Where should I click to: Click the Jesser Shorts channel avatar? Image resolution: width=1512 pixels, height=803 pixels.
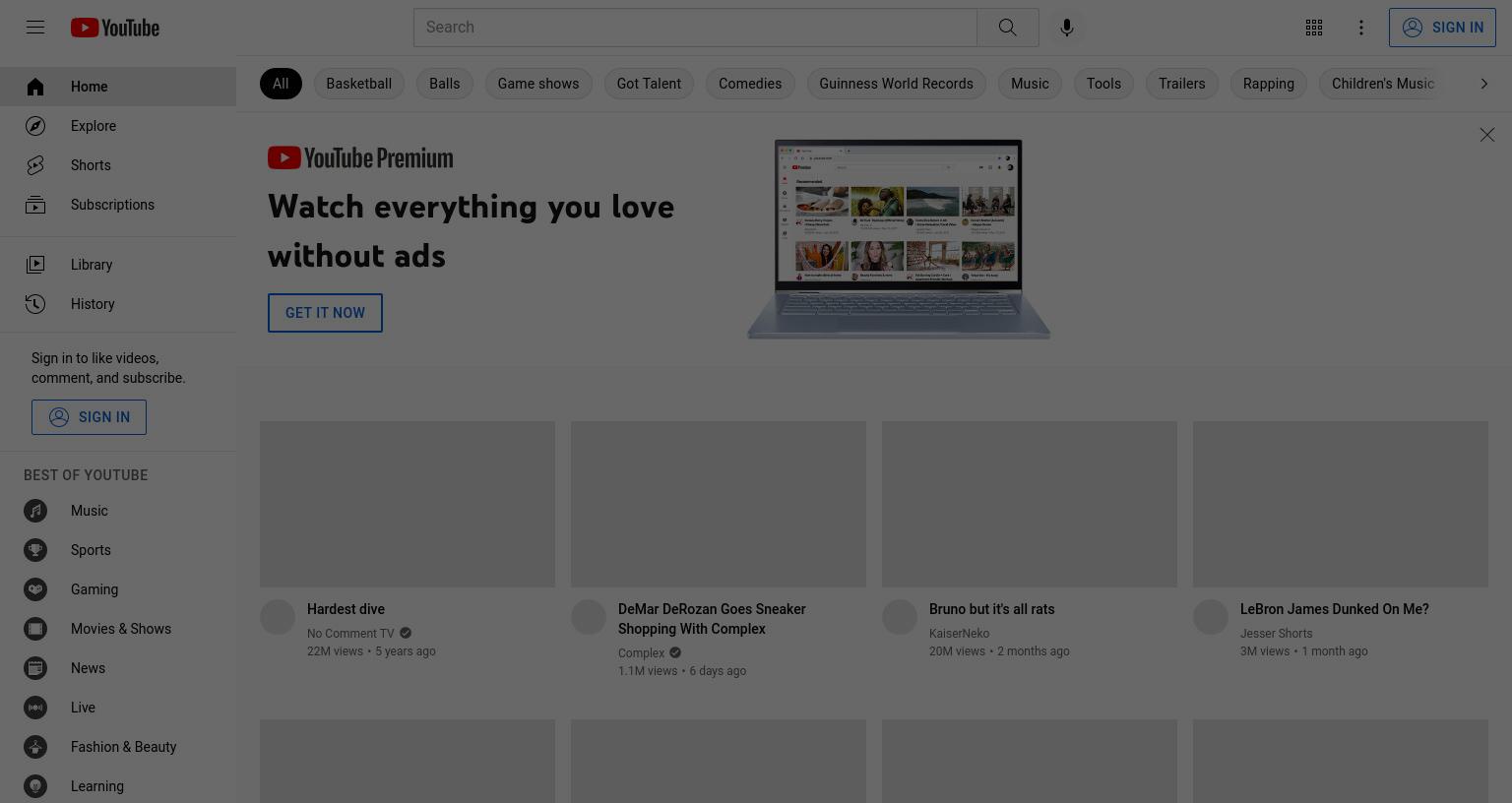tap(1211, 617)
